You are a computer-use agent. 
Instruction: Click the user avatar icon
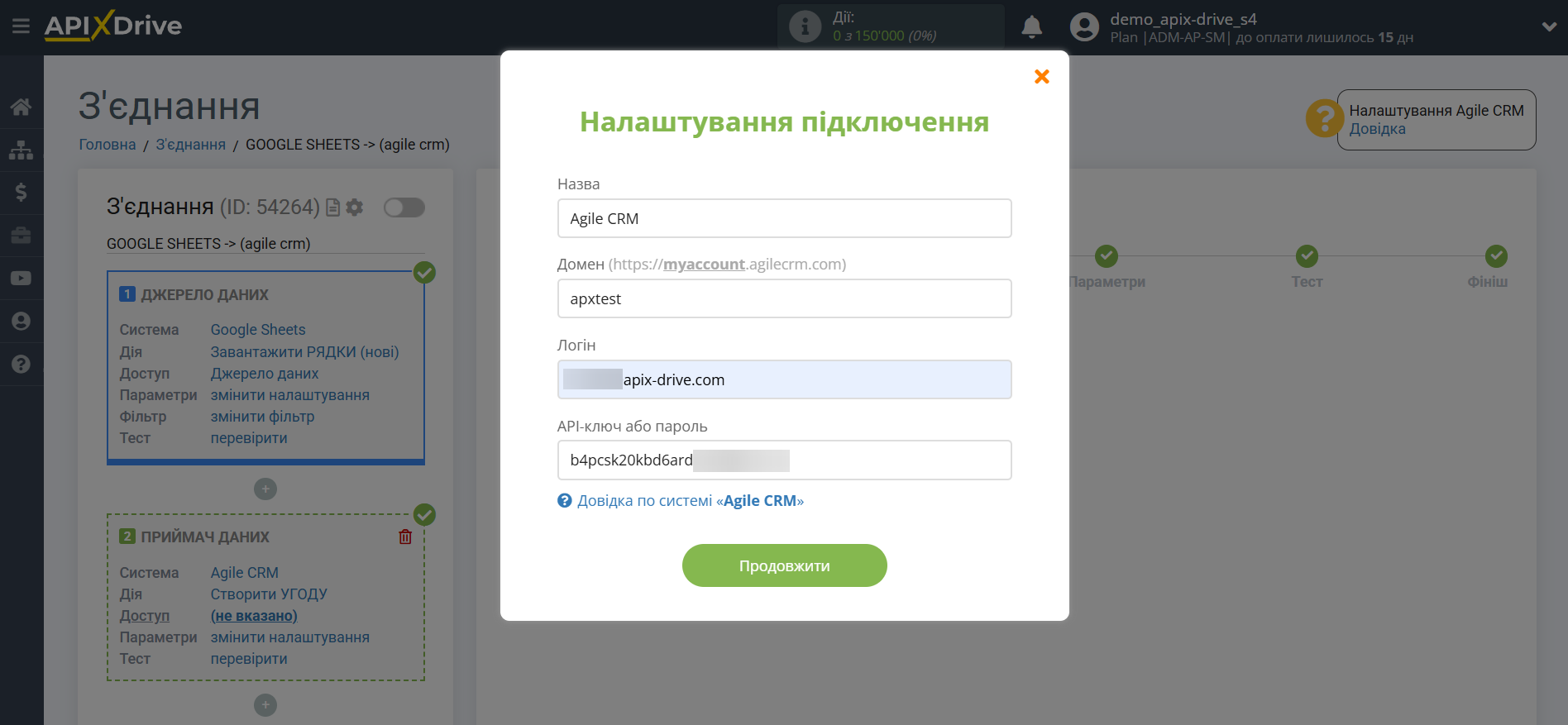click(x=1084, y=27)
